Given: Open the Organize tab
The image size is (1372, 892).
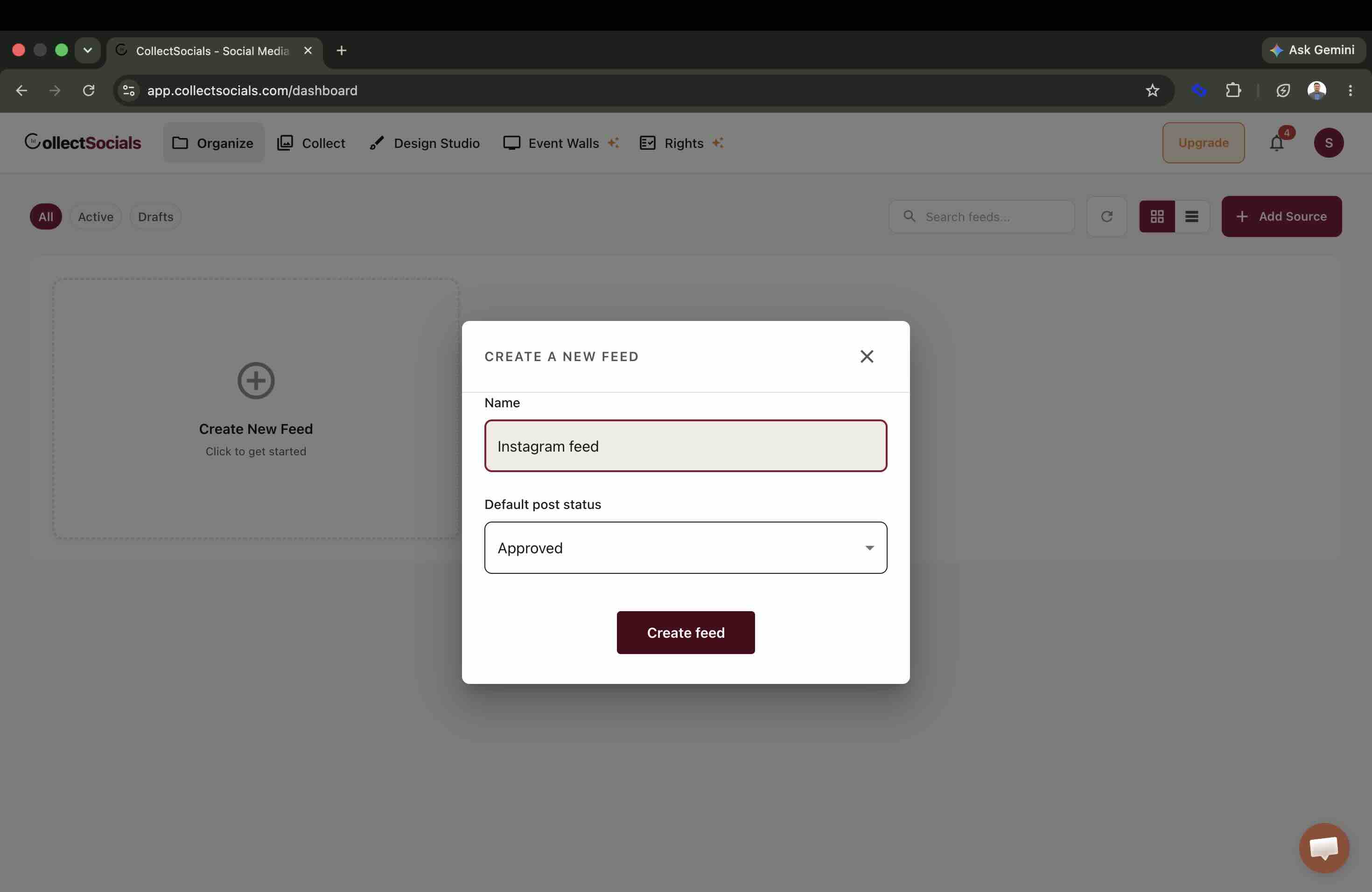Looking at the screenshot, I should pyautogui.click(x=213, y=143).
